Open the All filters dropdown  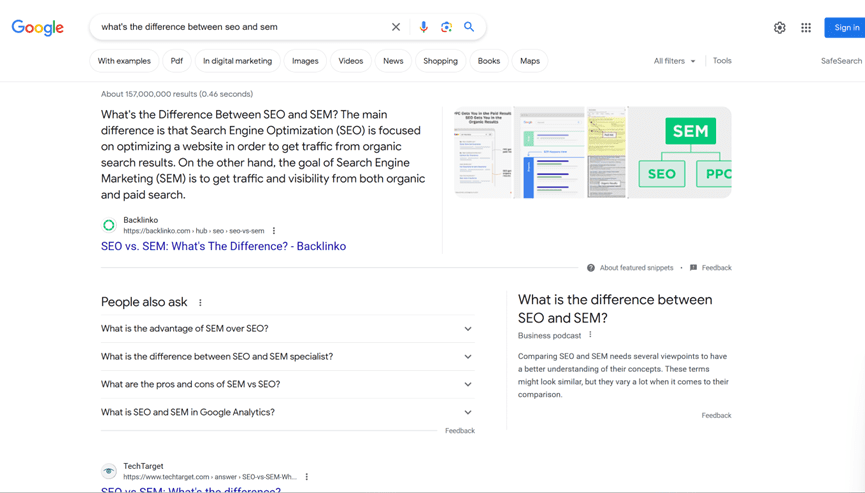point(674,61)
